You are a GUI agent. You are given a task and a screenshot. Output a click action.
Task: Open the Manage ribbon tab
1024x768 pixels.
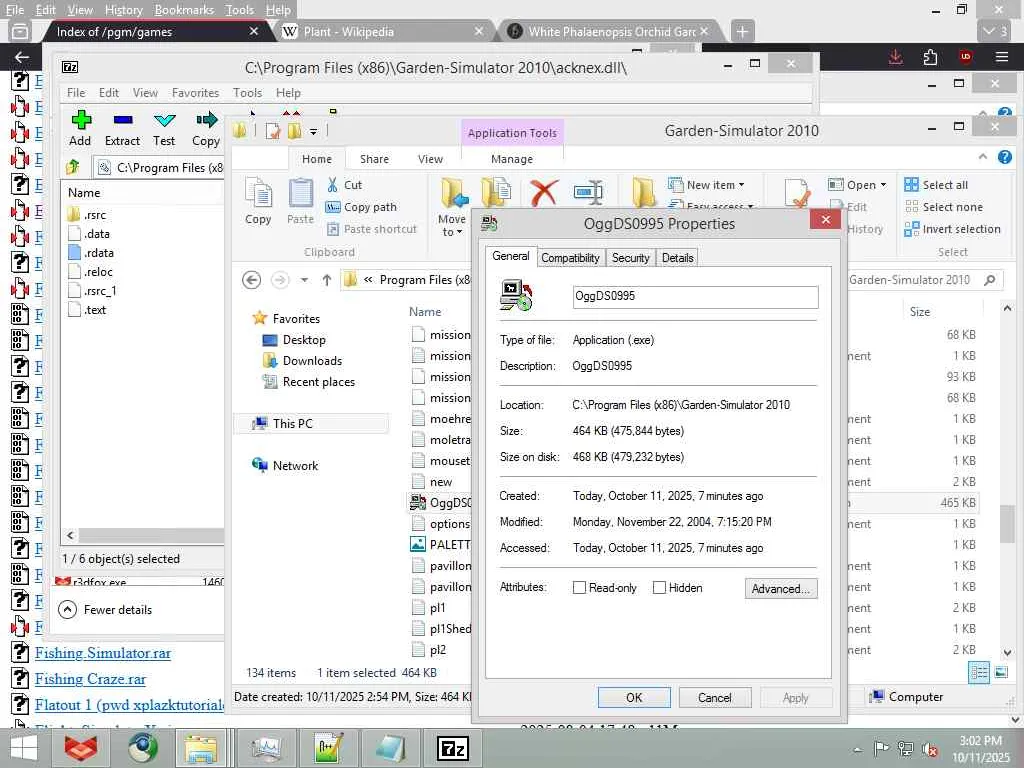click(x=512, y=159)
